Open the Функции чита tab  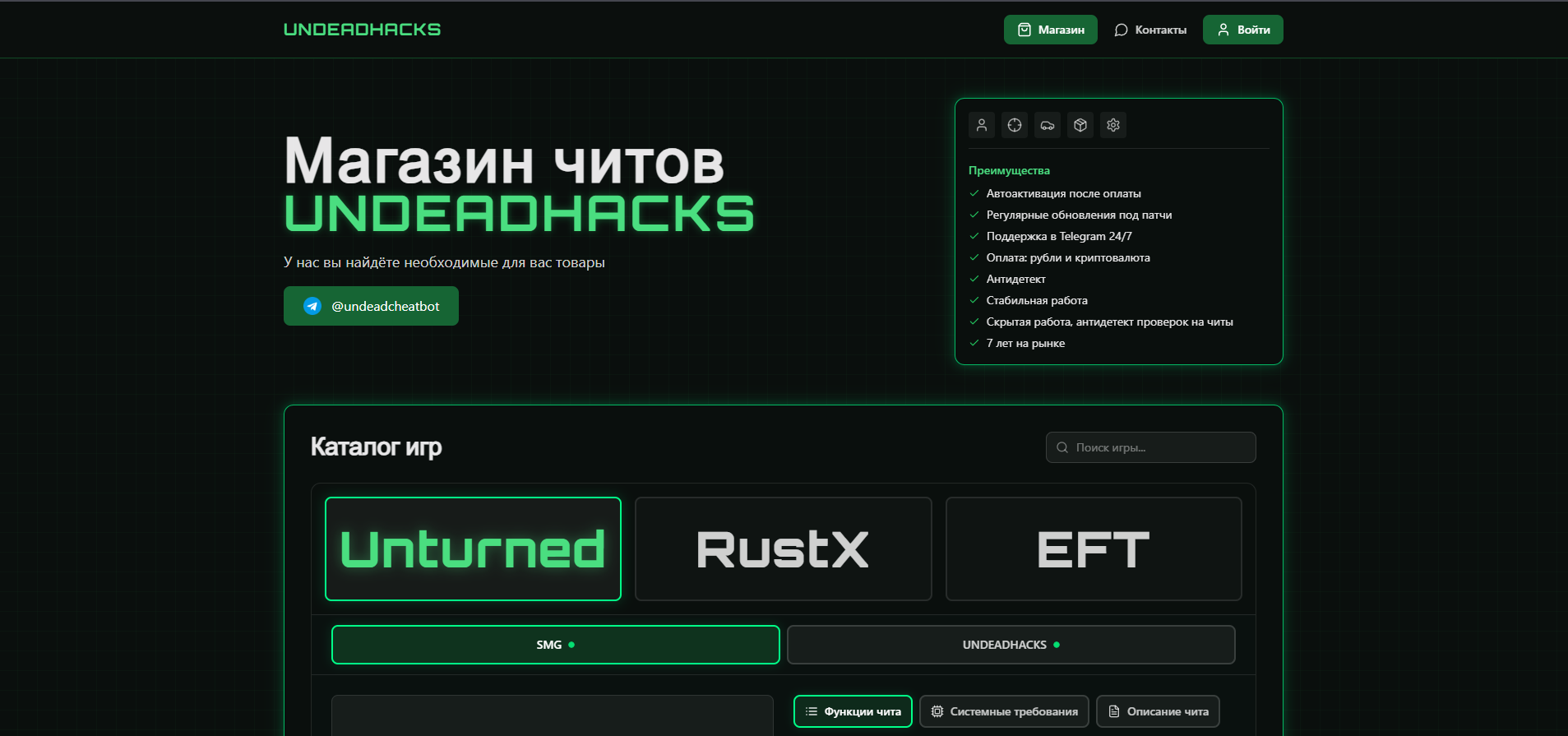pyautogui.click(x=853, y=711)
